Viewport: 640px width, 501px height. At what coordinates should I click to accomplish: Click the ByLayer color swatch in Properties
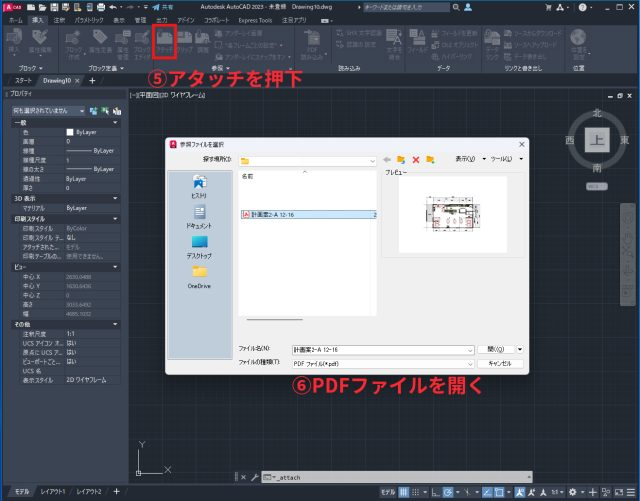pos(70,133)
